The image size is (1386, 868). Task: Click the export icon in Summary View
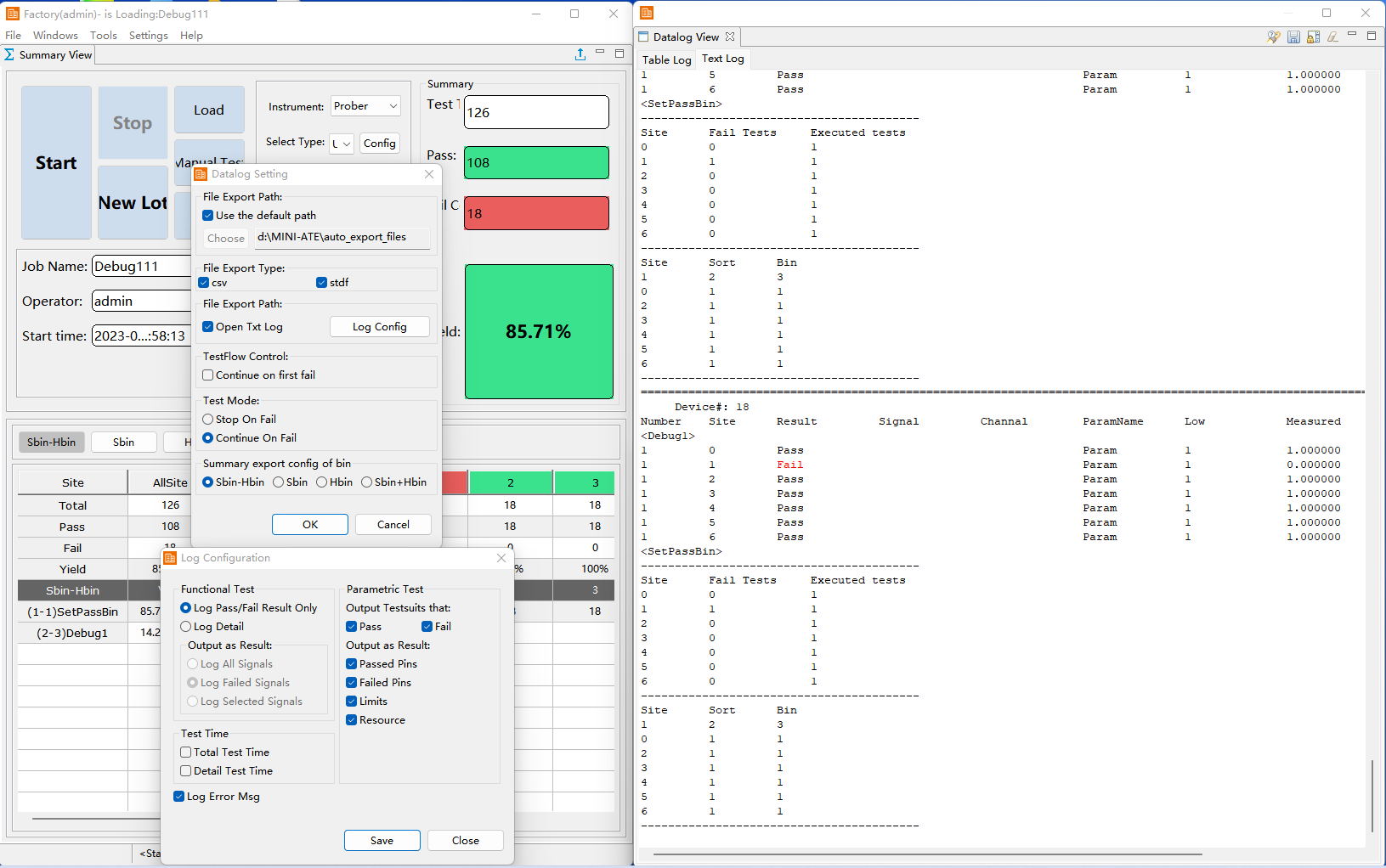[580, 54]
